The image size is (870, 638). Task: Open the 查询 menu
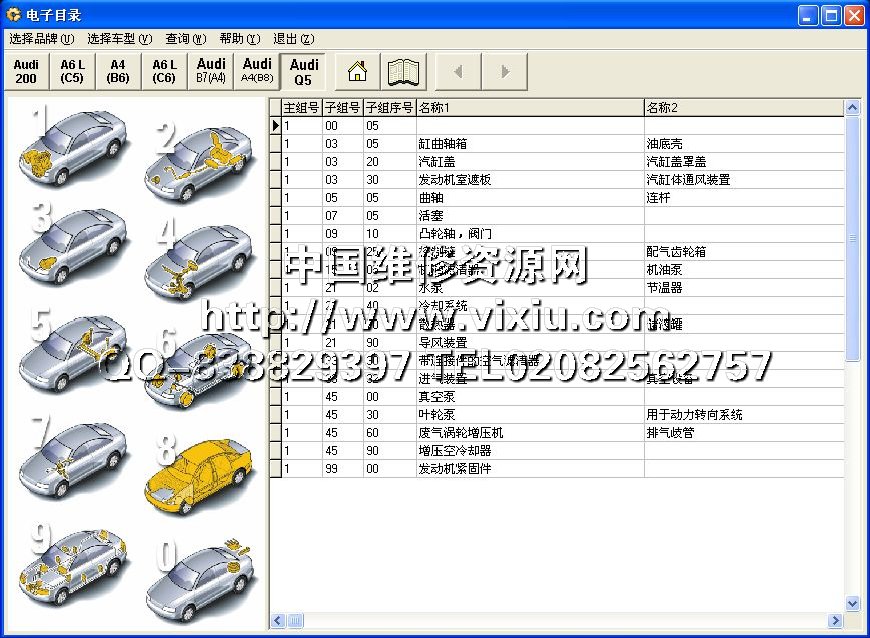tap(185, 39)
